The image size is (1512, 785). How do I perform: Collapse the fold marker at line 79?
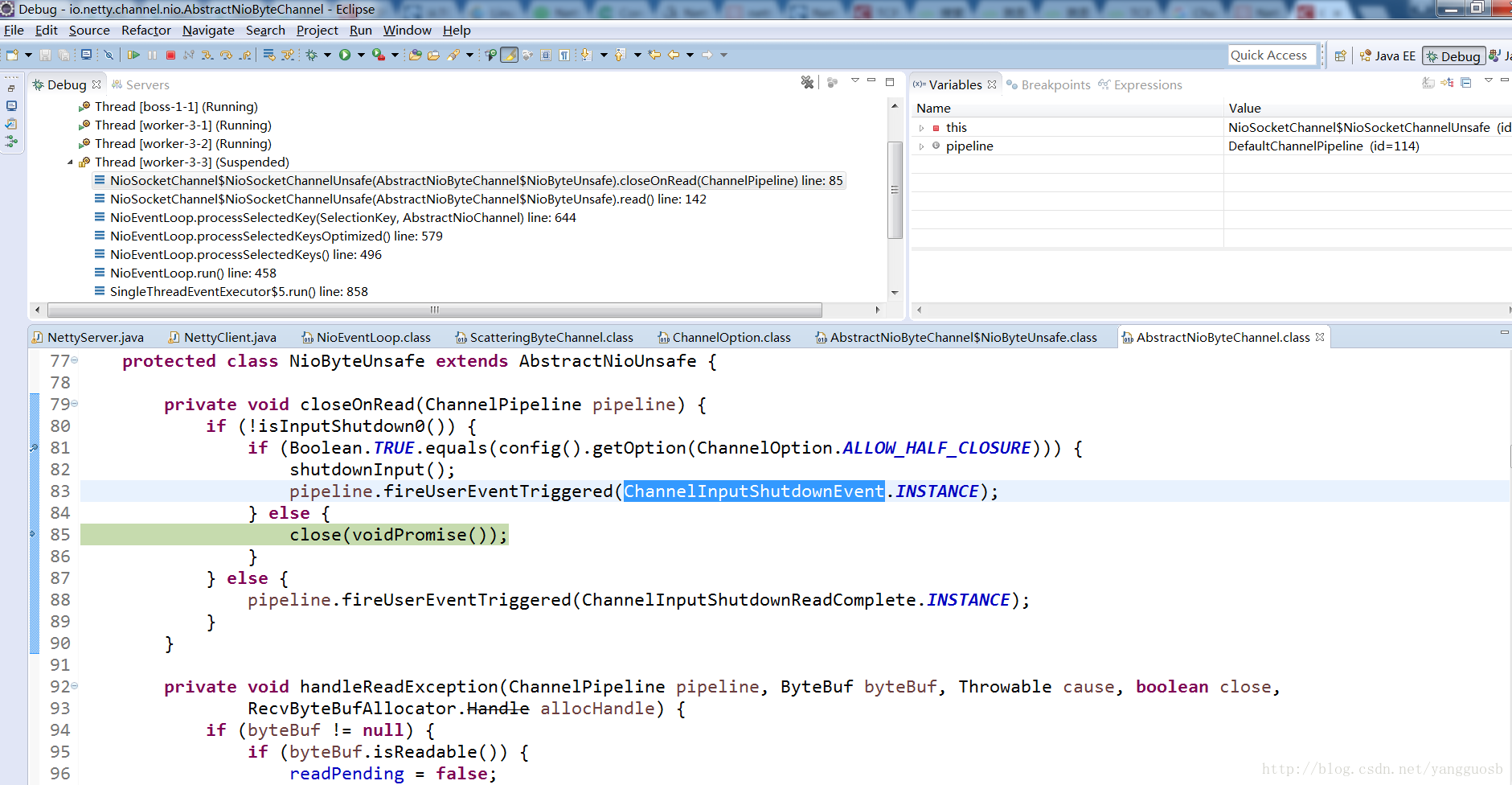coord(75,403)
